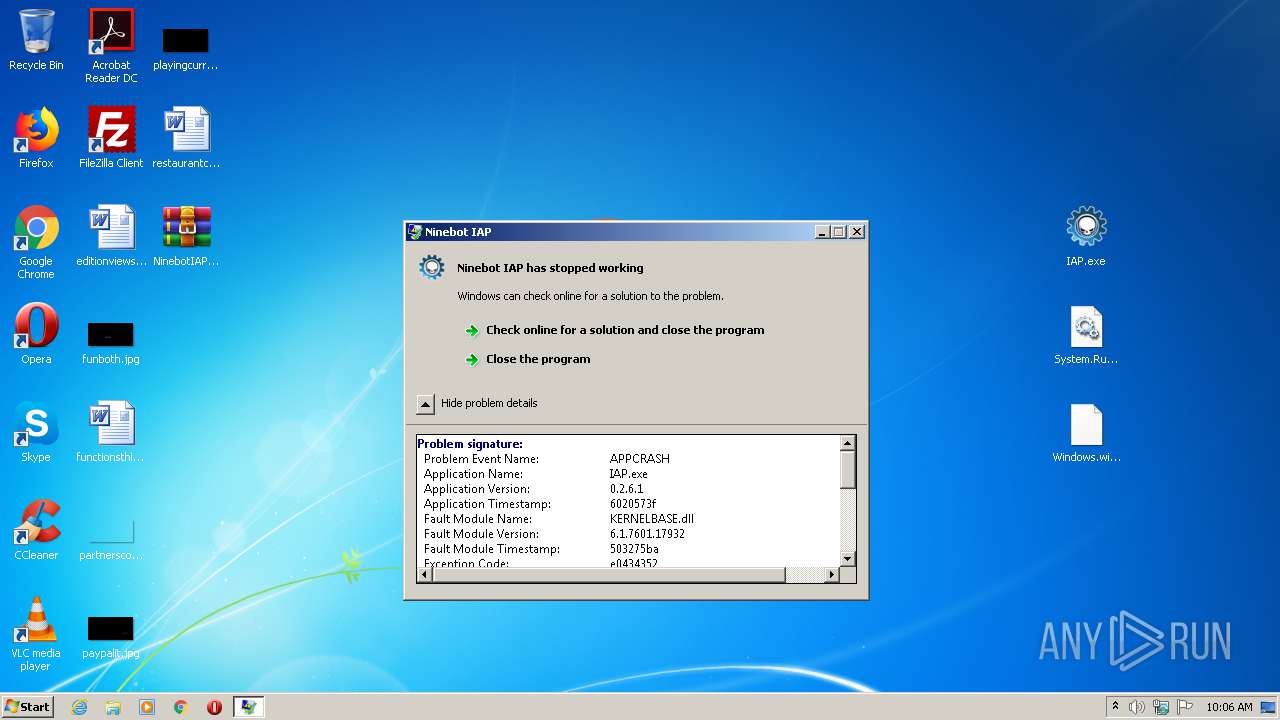
Task: Select the funboth.jpg file
Action: (111, 342)
